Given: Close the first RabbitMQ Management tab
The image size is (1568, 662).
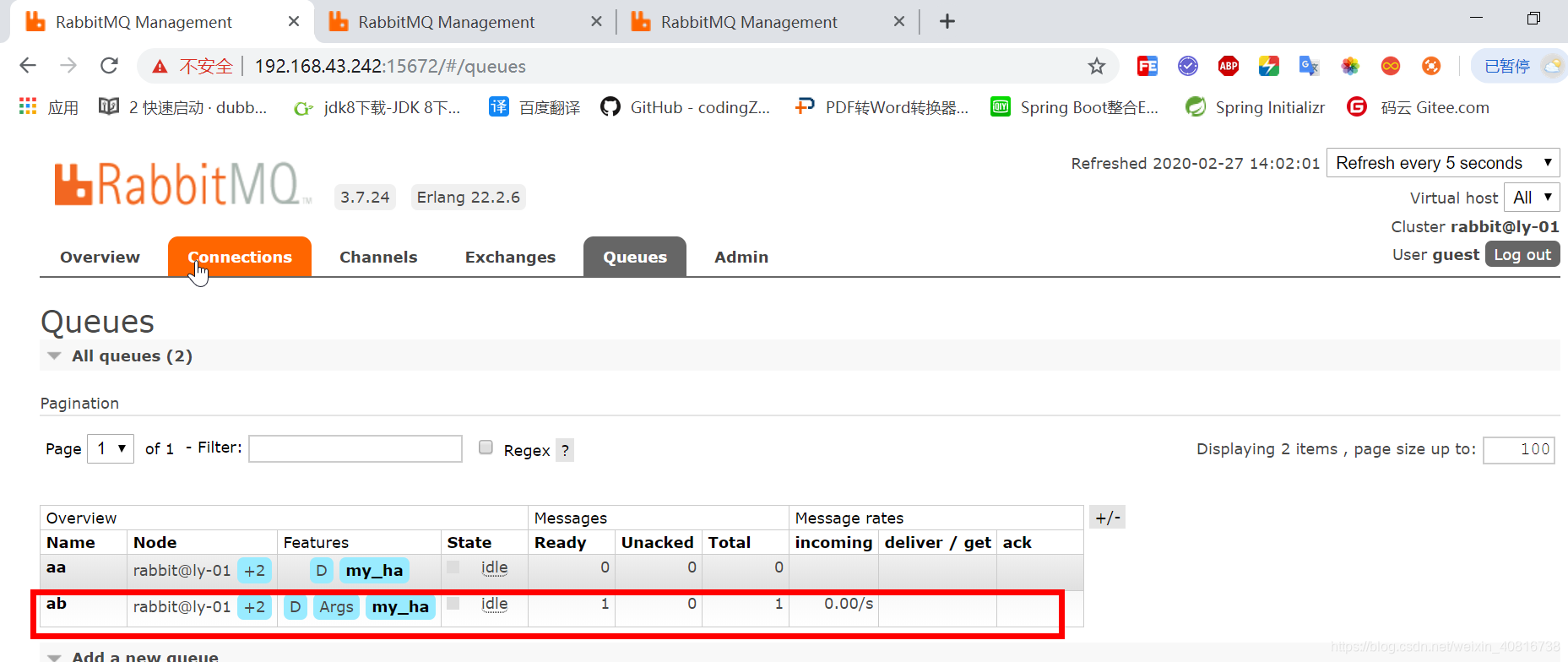Looking at the screenshot, I should [294, 21].
